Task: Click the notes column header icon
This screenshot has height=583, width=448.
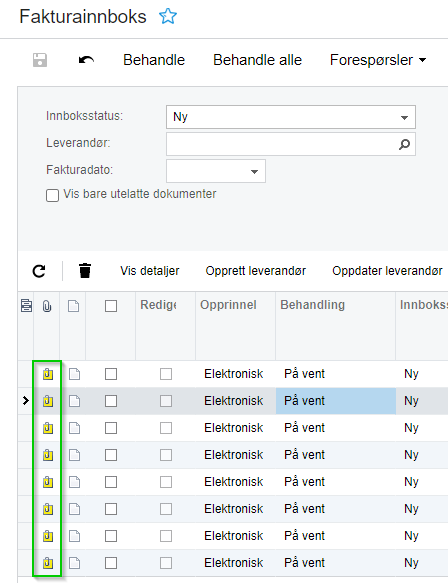Action: 74,306
